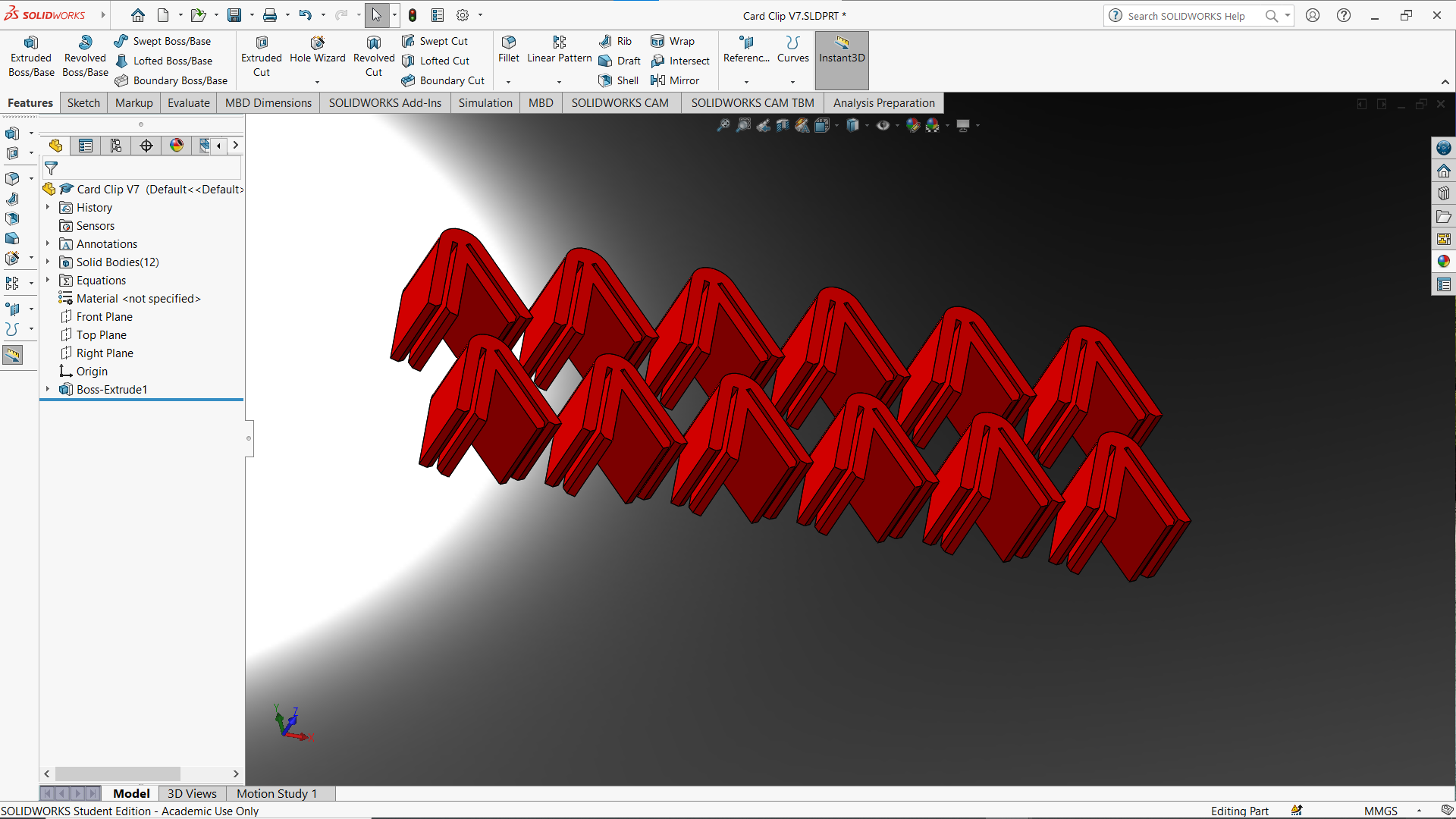Click the Extruded Boss/Base tool
The height and width of the screenshot is (819, 1456).
(30, 57)
